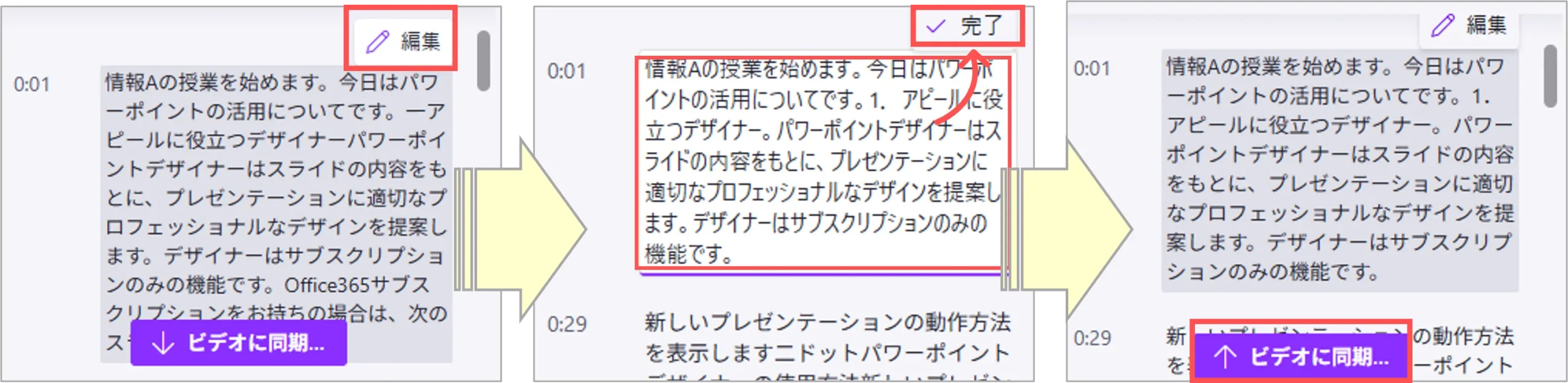Select the 0:29 timestamp in the middle panel

(567, 324)
